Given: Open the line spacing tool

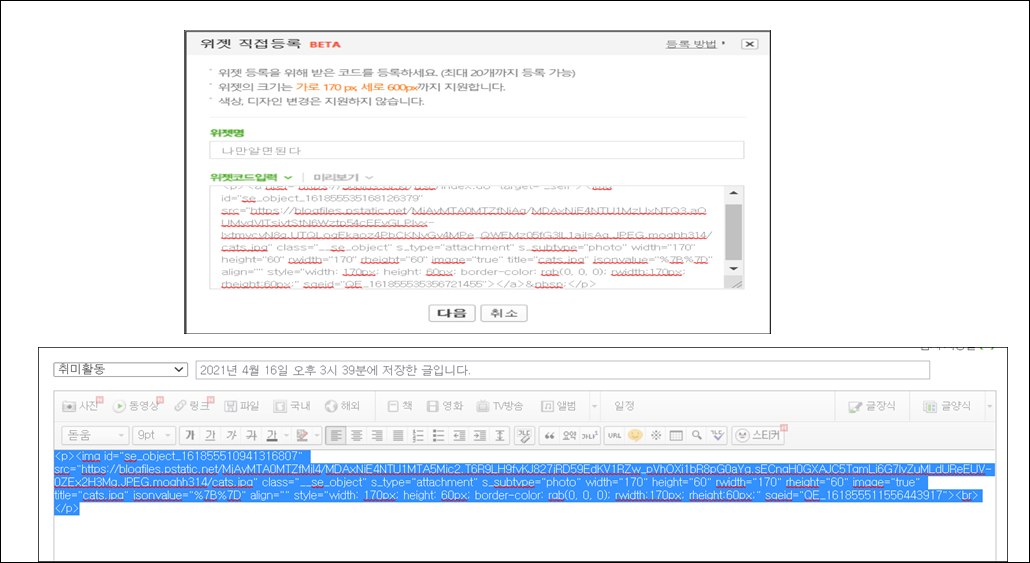Looking at the screenshot, I should [501, 435].
